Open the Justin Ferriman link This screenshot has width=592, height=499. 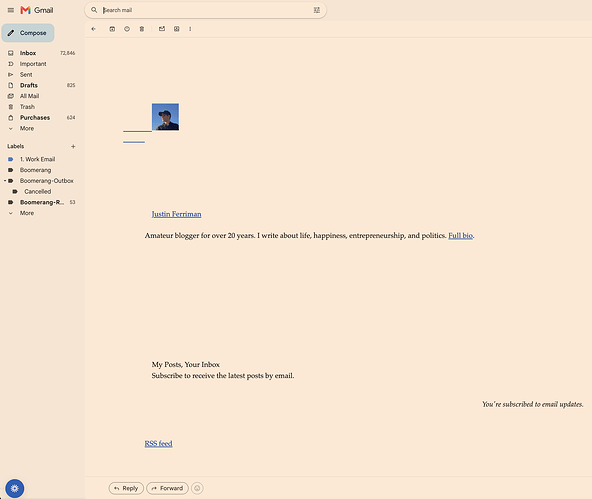[176, 214]
